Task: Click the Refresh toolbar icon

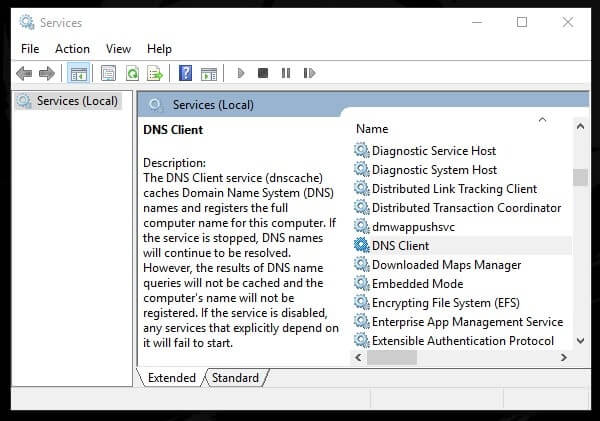Action: (x=132, y=73)
